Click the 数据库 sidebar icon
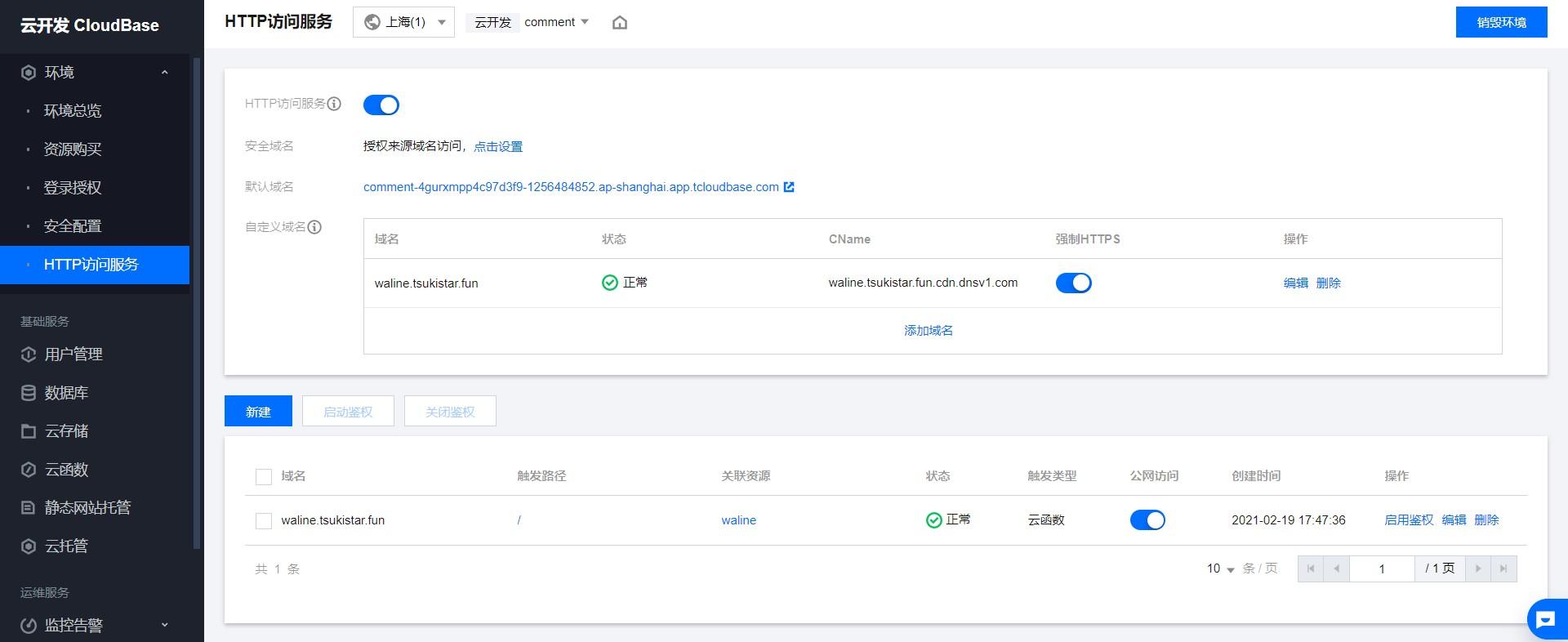The width and height of the screenshot is (1568, 642). 29,393
